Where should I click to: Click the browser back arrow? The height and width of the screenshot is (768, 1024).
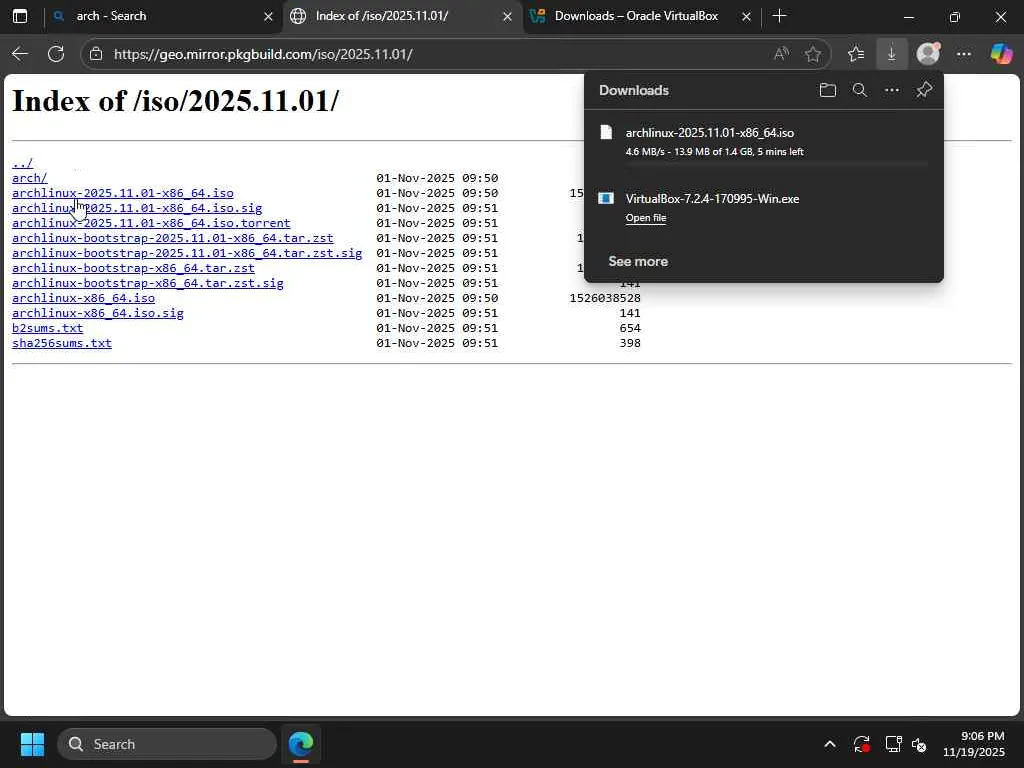tap(20, 54)
